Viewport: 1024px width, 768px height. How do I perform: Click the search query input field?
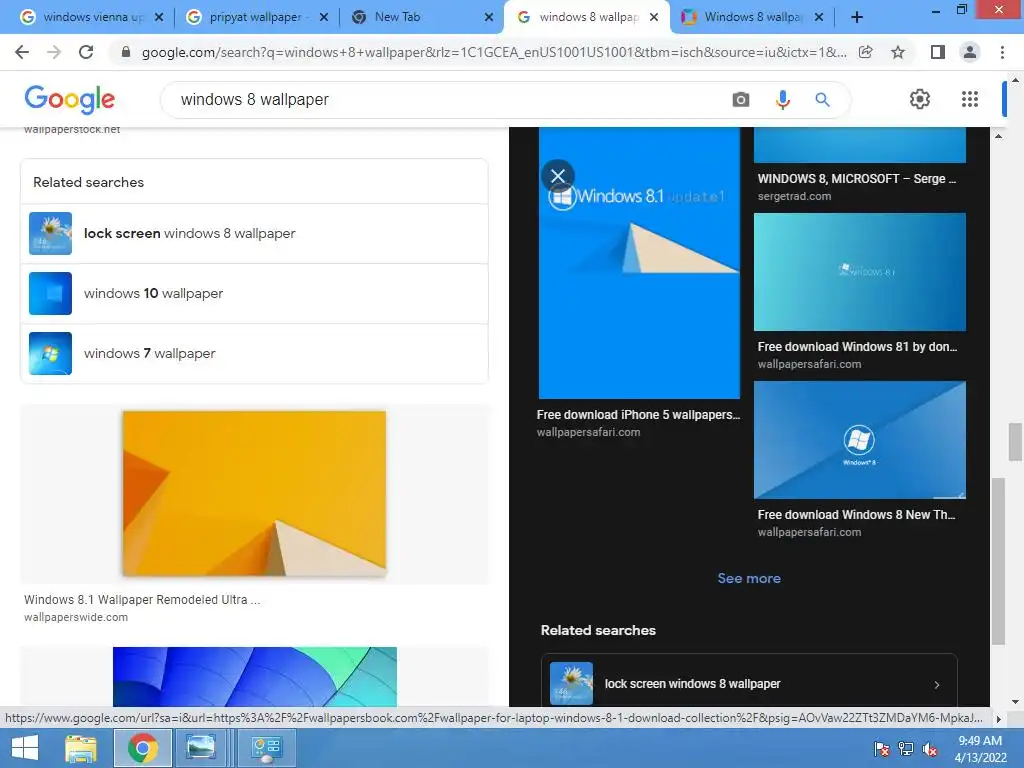pos(444,99)
